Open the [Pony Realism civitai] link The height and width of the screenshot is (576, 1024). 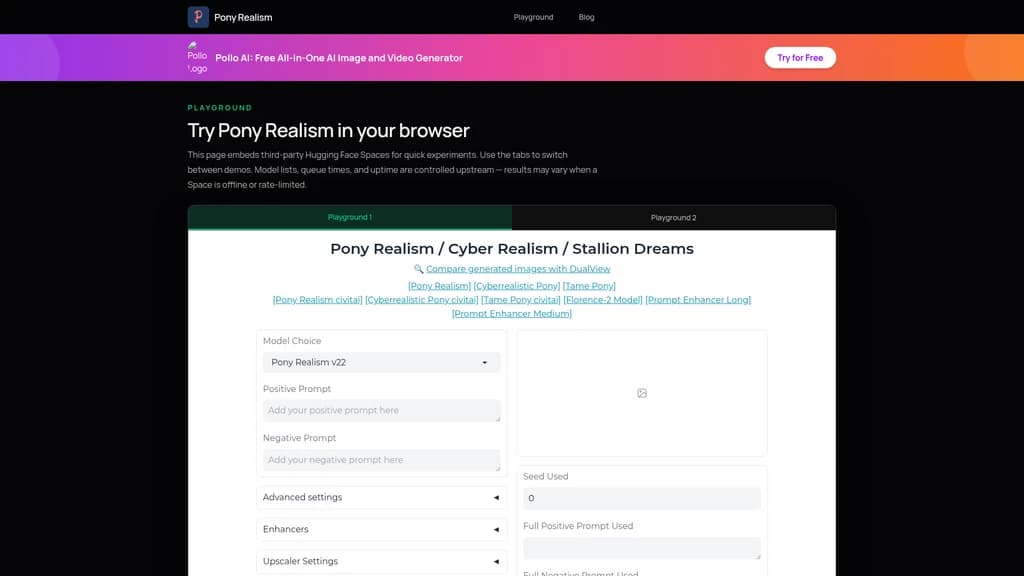pyautogui.click(x=317, y=300)
